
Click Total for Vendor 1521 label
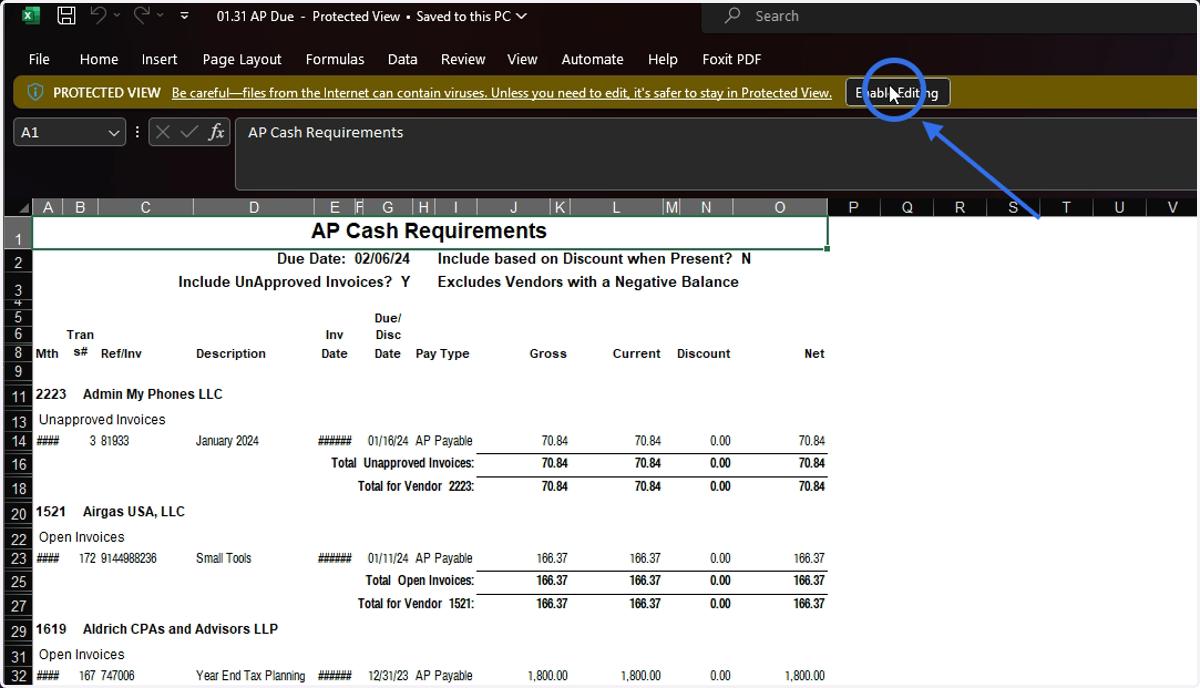[416, 604]
